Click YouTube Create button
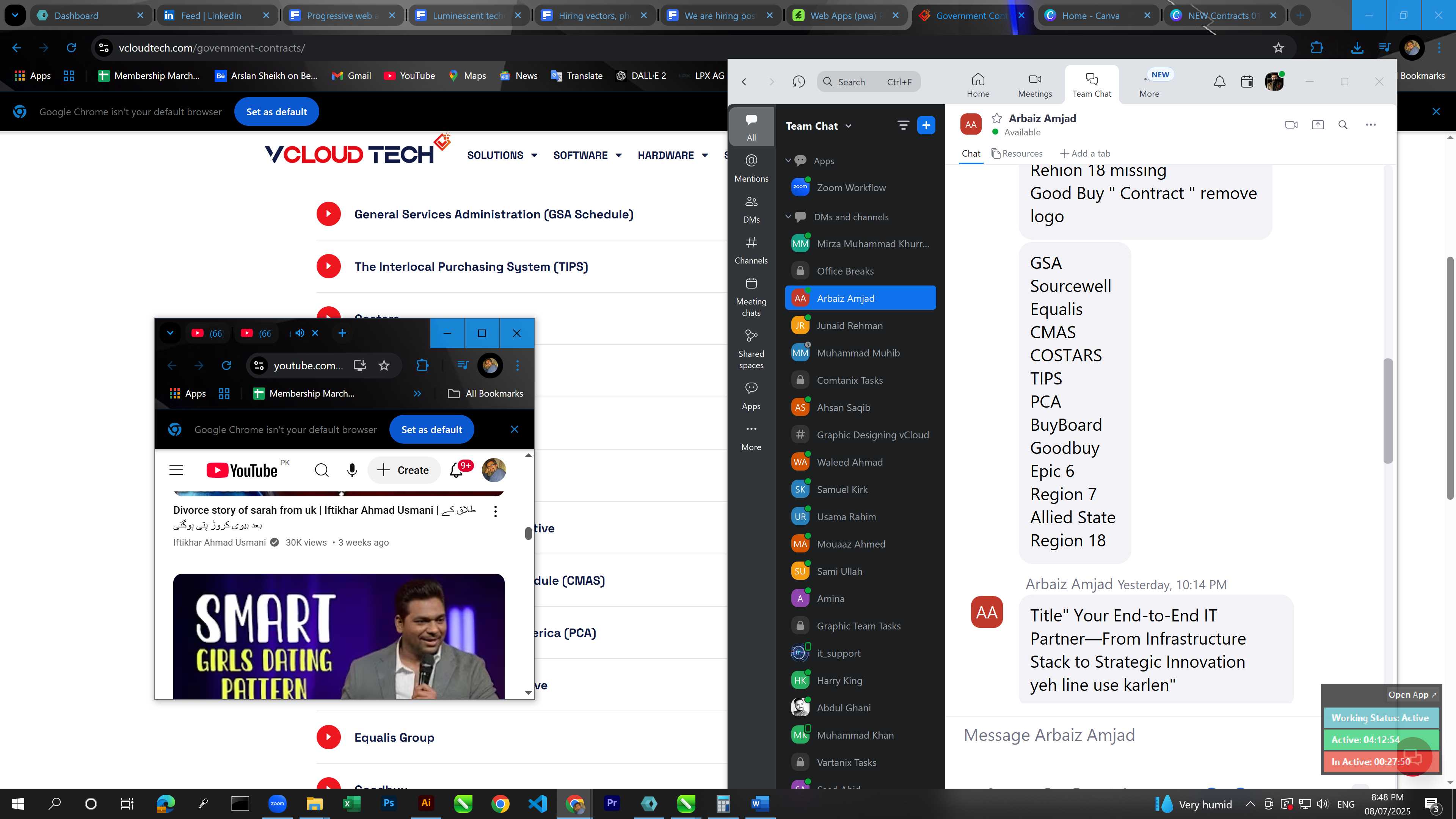 (x=403, y=470)
